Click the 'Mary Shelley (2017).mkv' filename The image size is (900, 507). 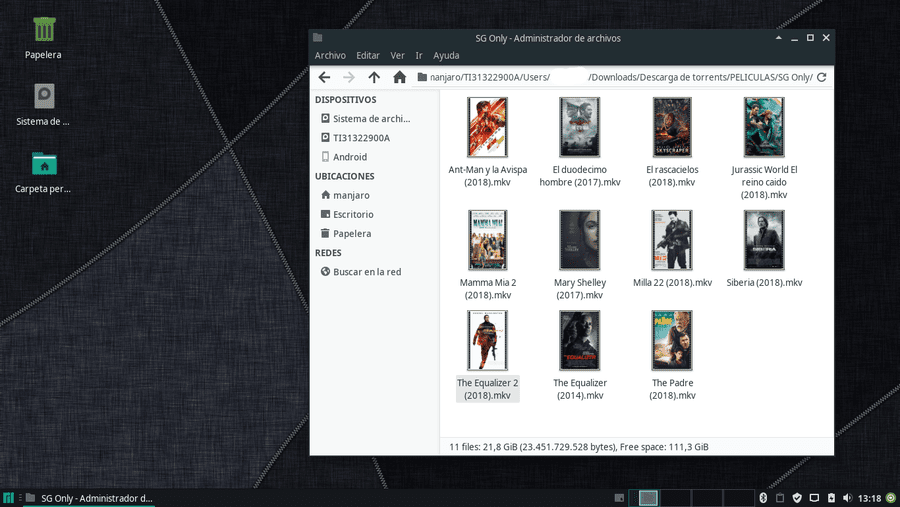[x=580, y=289]
